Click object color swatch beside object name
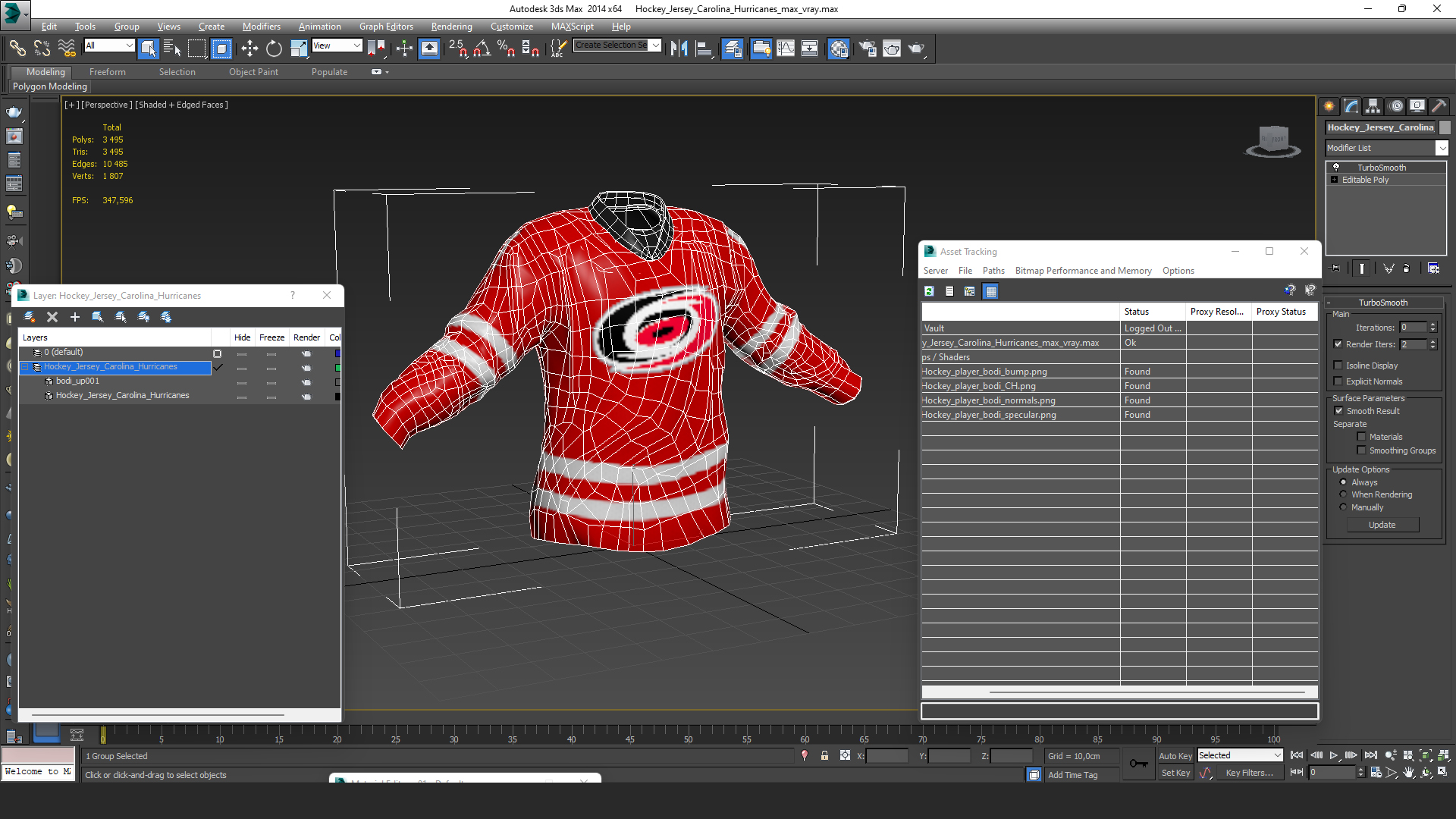Image resolution: width=1456 pixels, height=819 pixels. click(x=1445, y=127)
